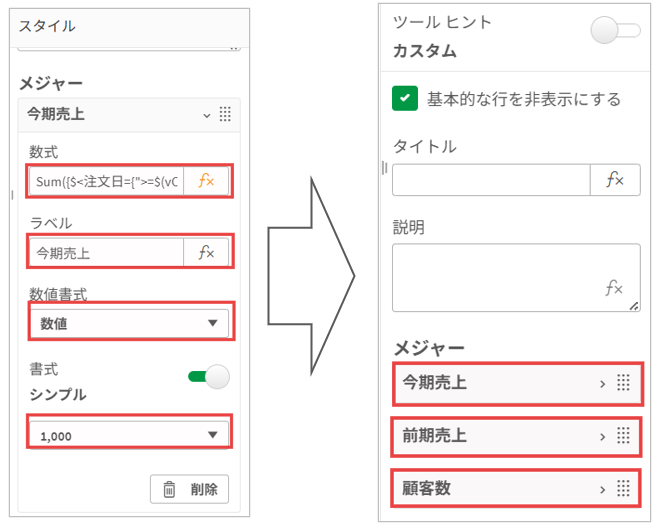Open expression editor for ラベル field
The width and height of the screenshot is (660, 528).
[x=207, y=253]
